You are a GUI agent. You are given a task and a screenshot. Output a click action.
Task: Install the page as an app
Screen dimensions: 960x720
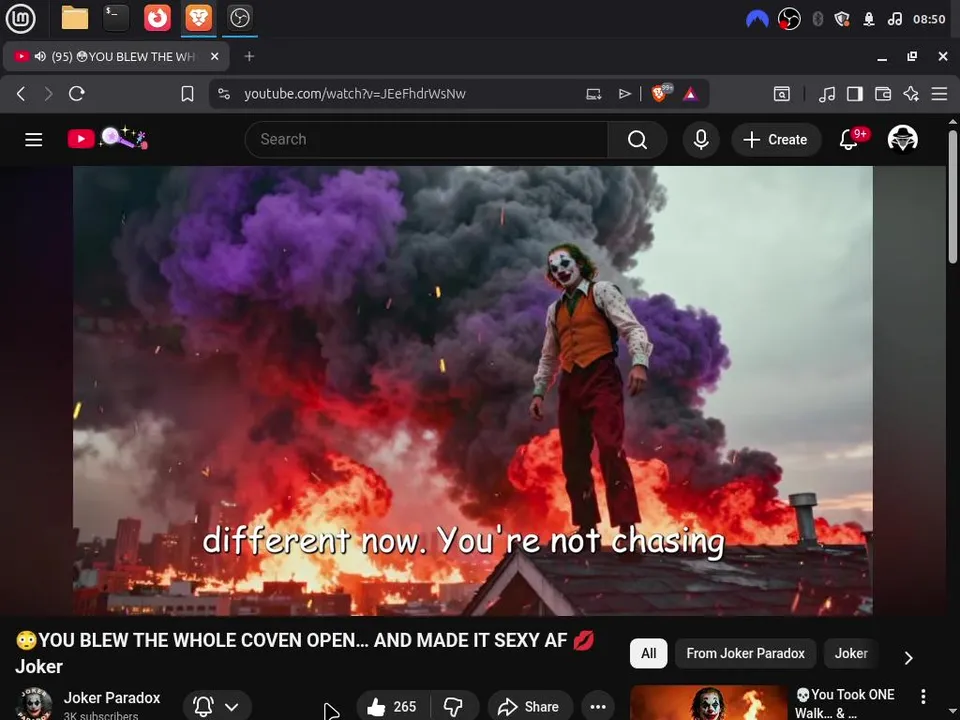coord(593,94)
